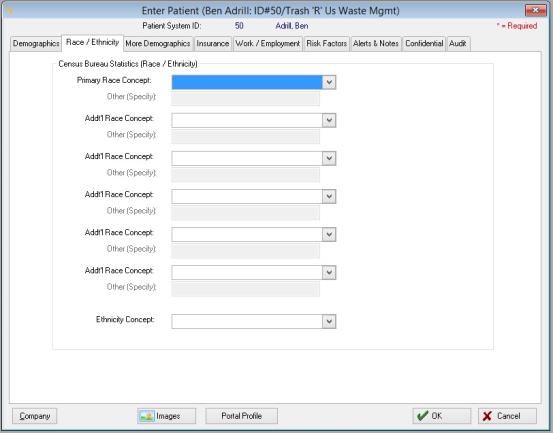Open the Images picture icon
The width and height of the screenshot is (553, 433).
click(146, 416)
